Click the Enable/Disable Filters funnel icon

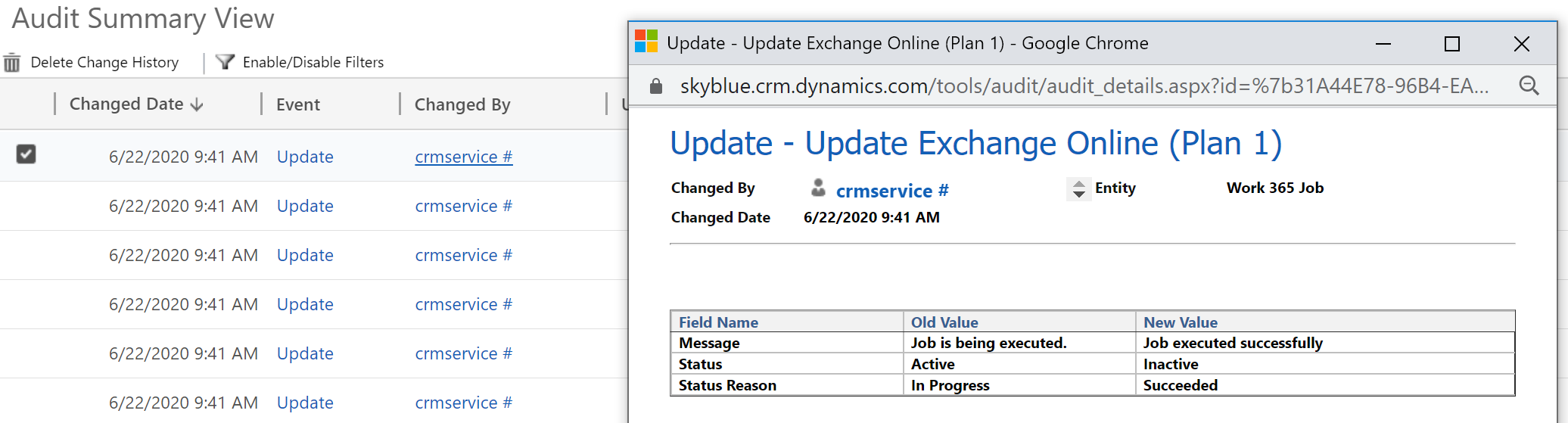[x=225, y=62]
